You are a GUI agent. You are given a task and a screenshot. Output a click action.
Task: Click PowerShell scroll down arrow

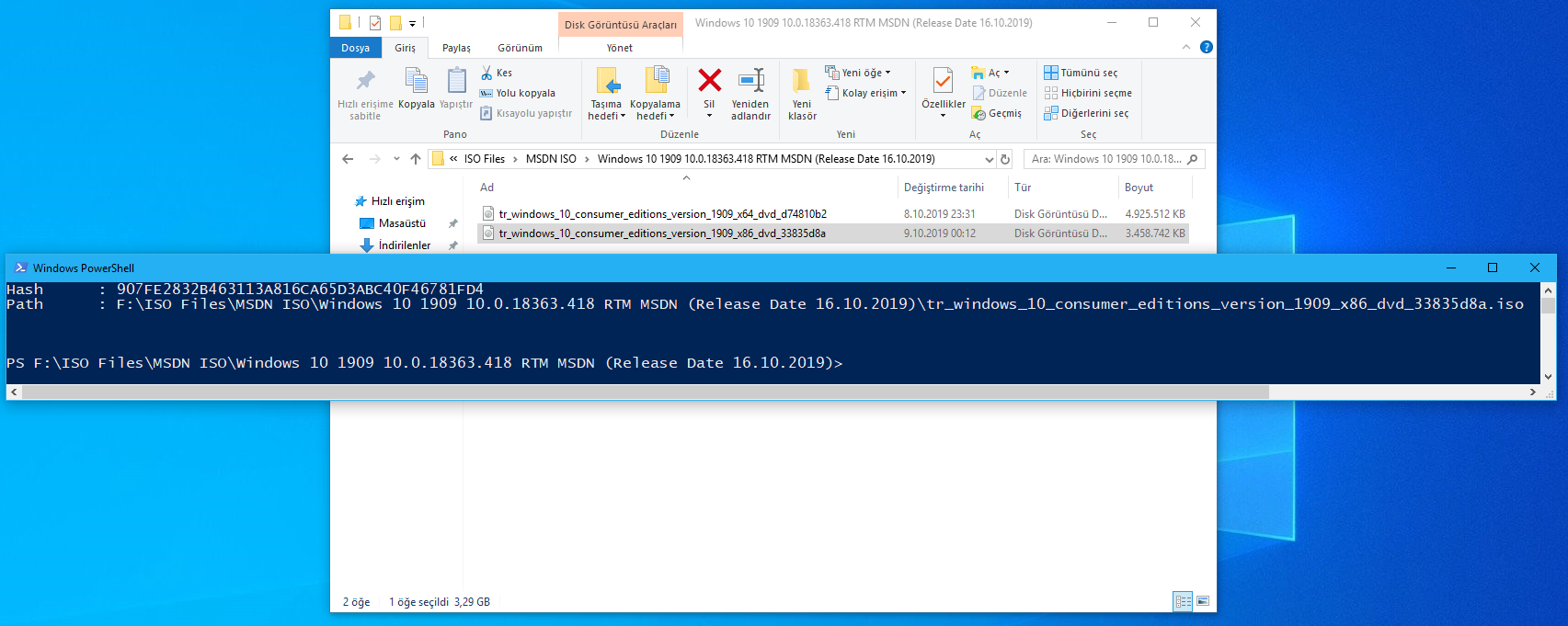point(1548,376)
